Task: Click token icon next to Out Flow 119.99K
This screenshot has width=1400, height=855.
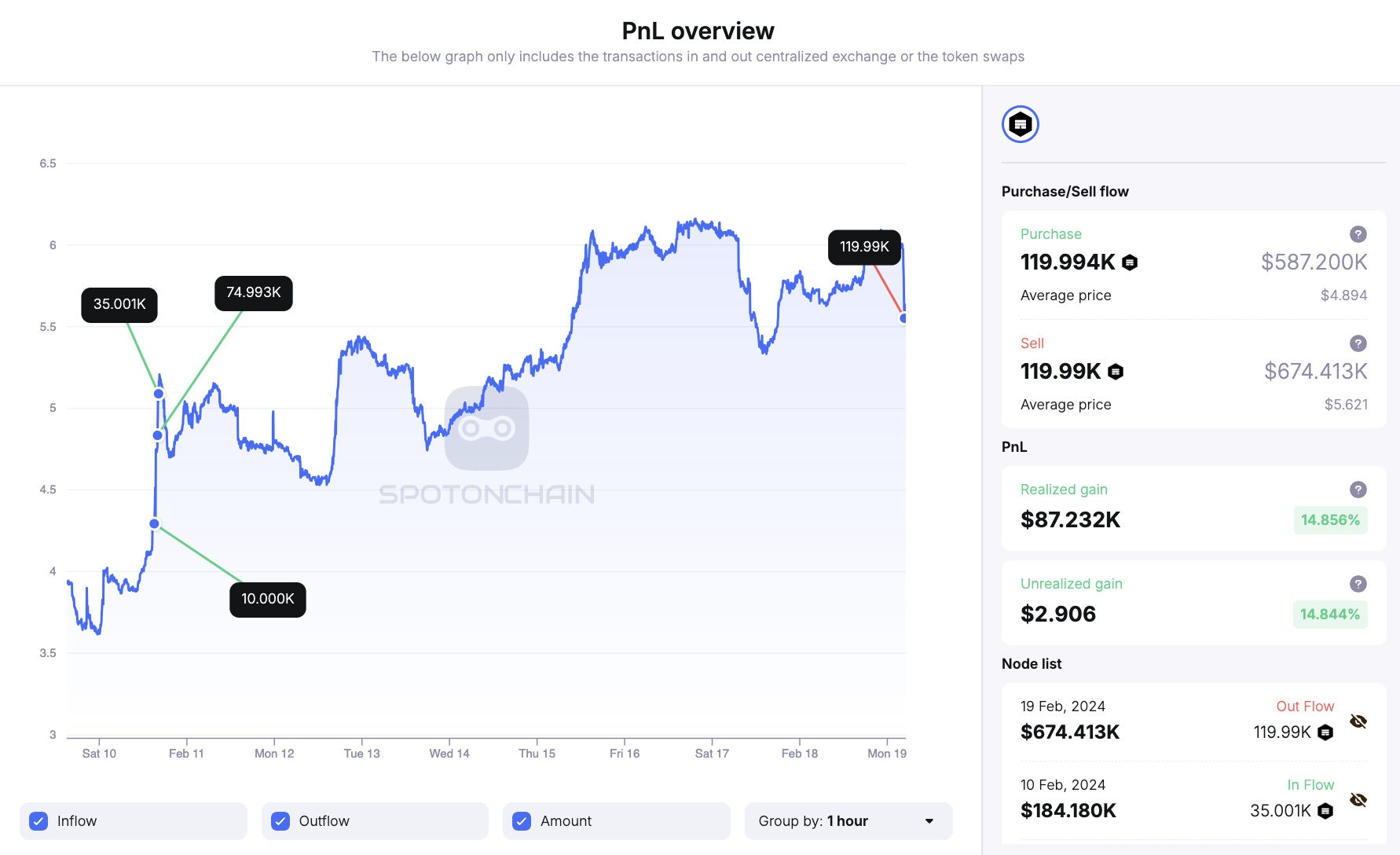Action: click(x=1325, y=732)
